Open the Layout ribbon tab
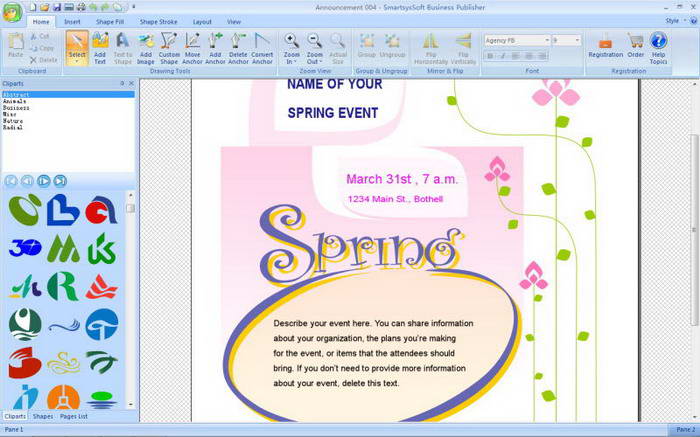700x437 pixels. click(x=202, y=21)
